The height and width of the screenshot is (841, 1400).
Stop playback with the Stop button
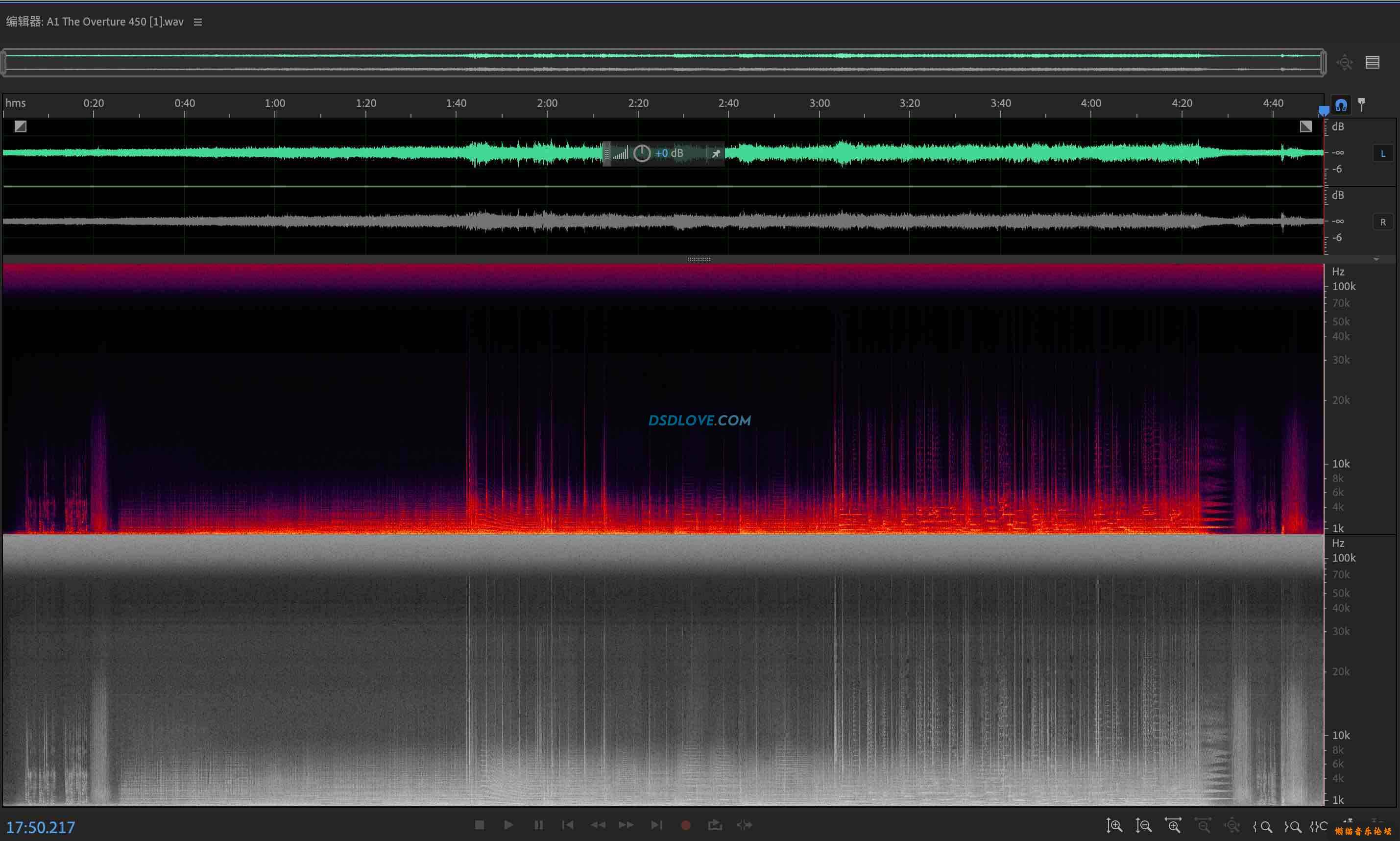(x=479, y=825)
